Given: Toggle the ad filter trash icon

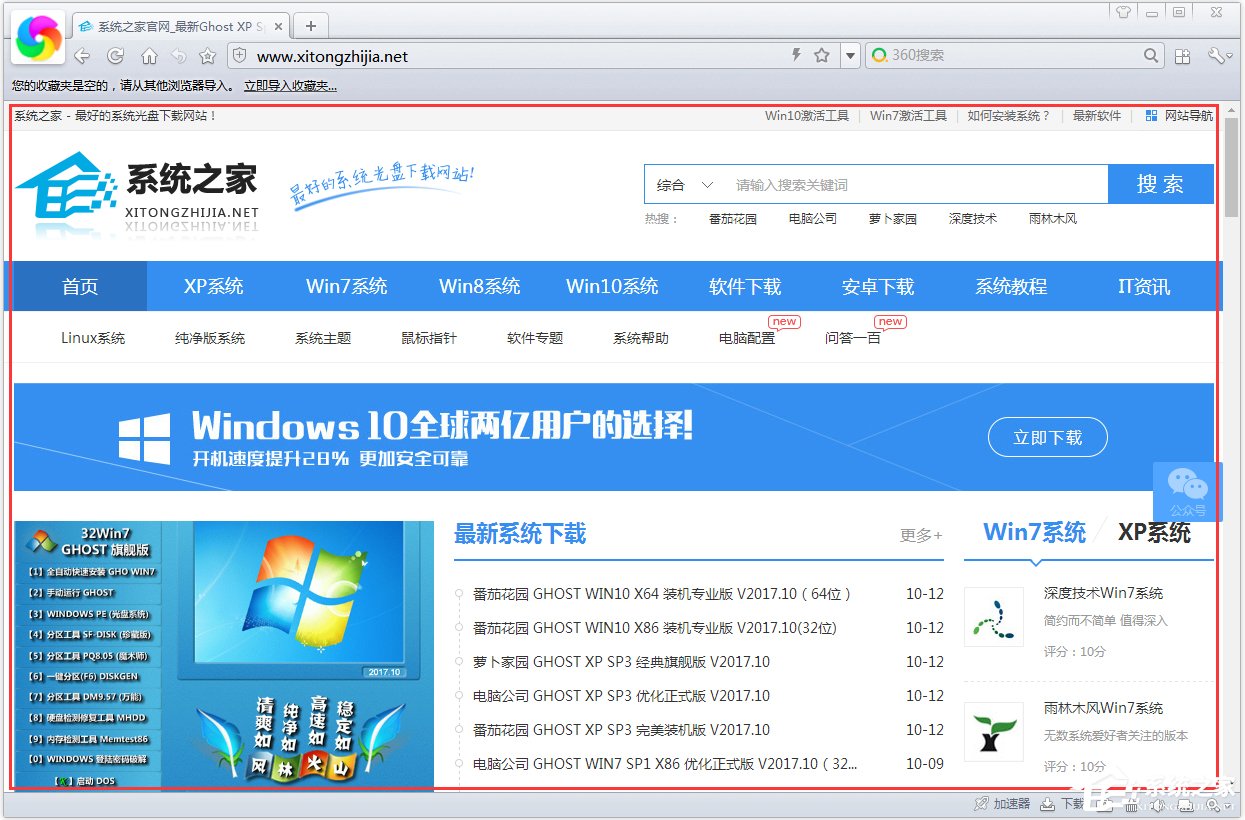Looking at the screenshot, I should click(1131, 805).
